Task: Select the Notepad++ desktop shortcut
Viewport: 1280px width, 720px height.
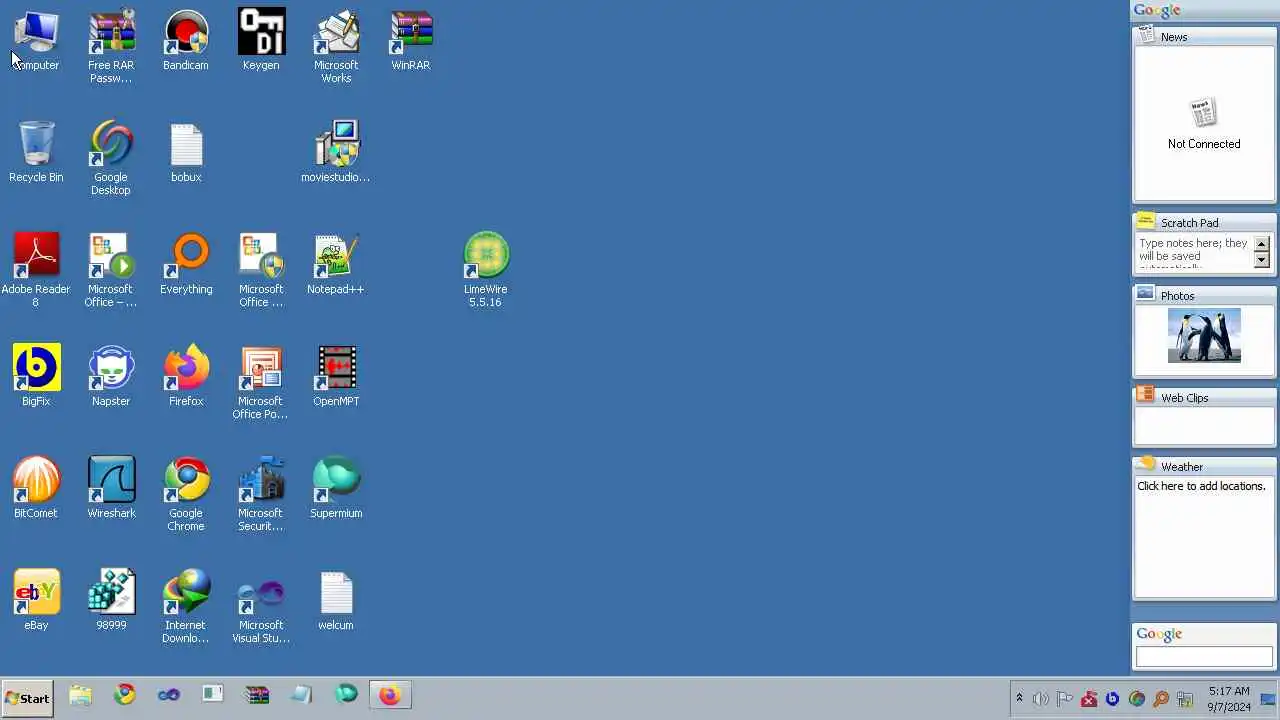Action: tap(336, 264)
